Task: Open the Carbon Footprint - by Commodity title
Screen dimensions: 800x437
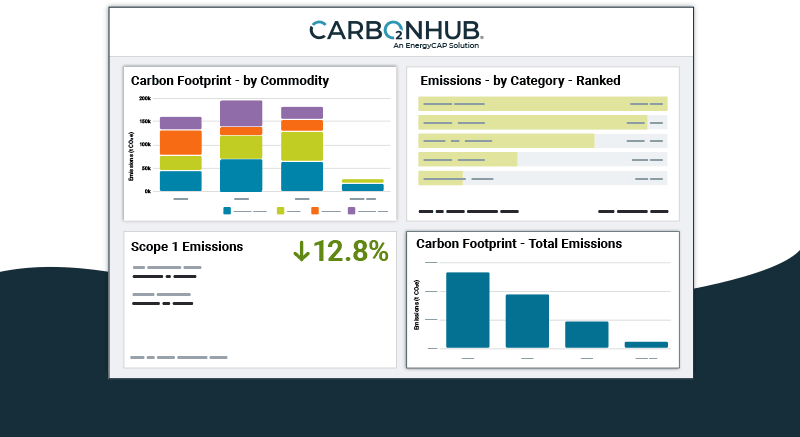Action: pos(230,81)
